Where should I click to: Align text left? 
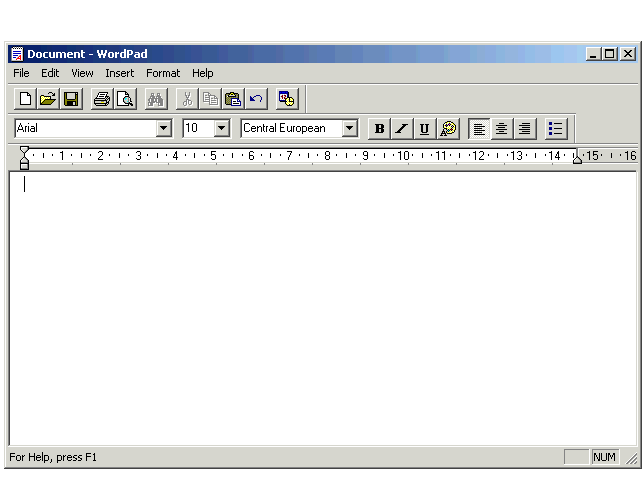[479, 129]
